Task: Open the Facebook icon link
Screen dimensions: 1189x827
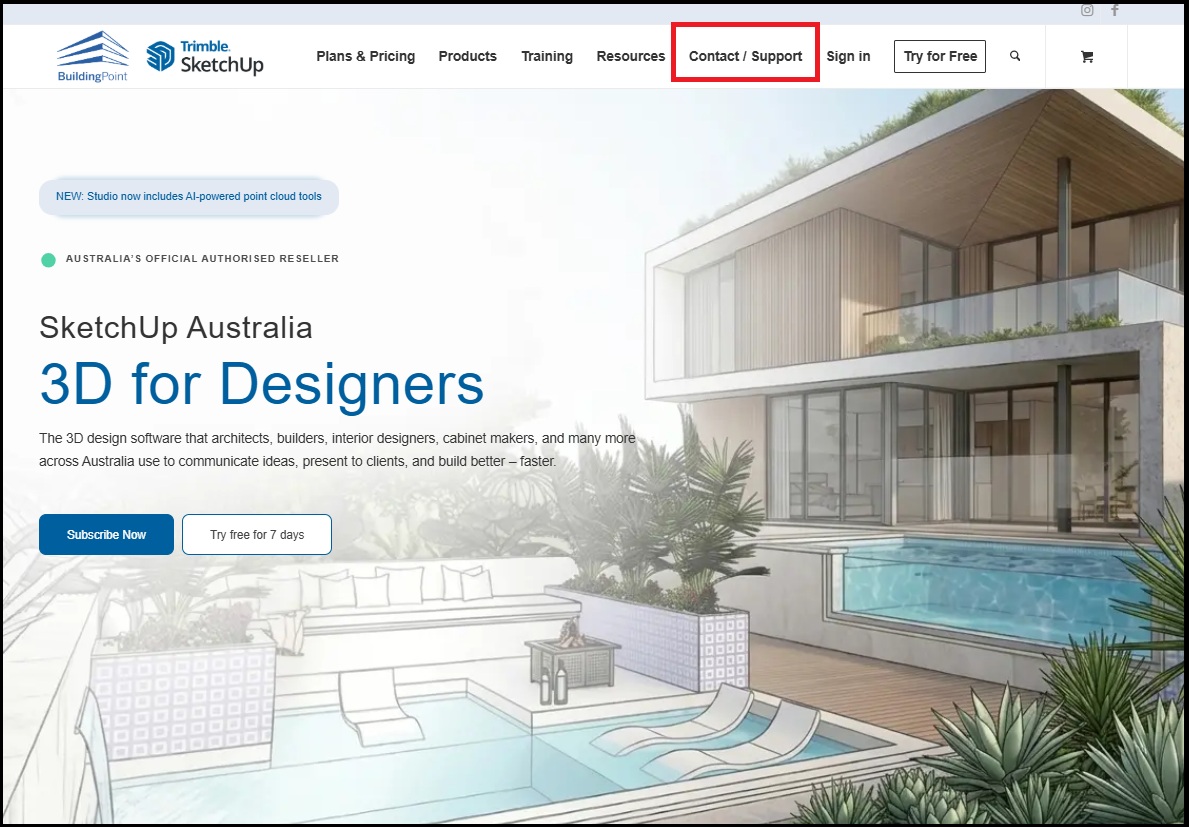Action: tap(1115, 10)
